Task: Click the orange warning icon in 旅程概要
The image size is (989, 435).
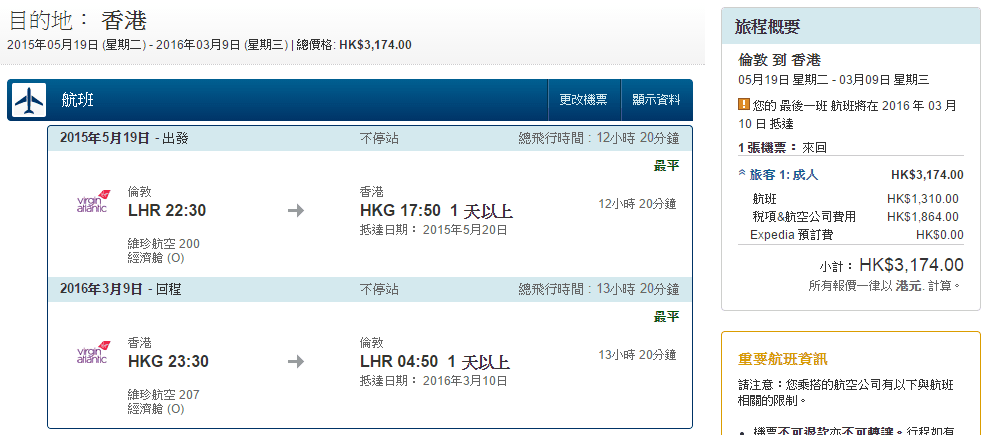Action: tap(743, 104)
